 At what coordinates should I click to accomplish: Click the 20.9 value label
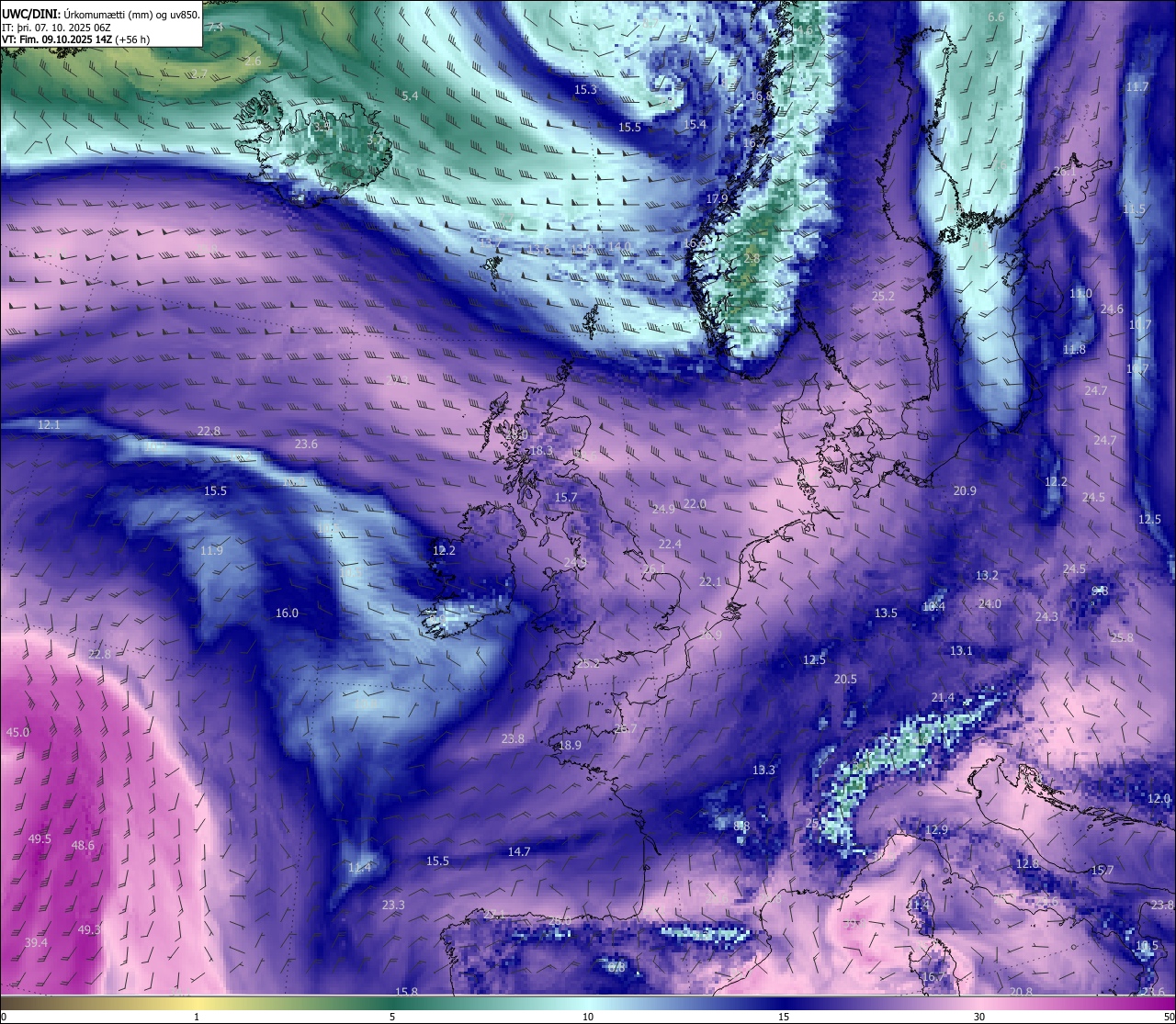coord(965,490)
